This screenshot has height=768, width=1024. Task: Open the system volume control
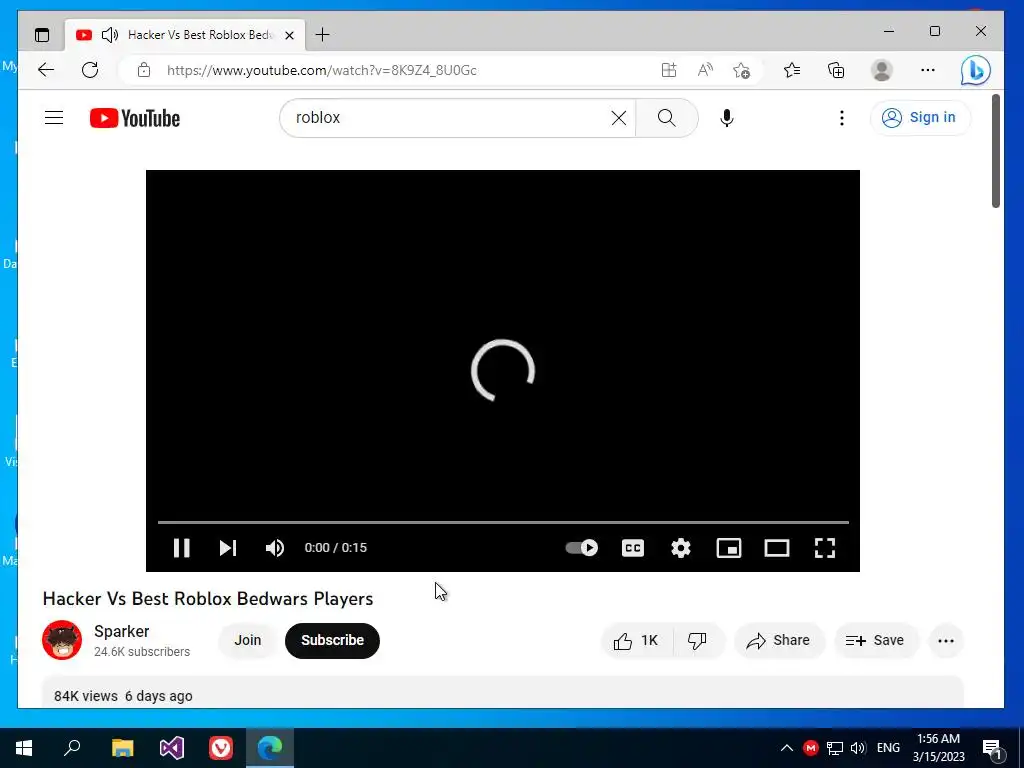click(x=858, y=748)
